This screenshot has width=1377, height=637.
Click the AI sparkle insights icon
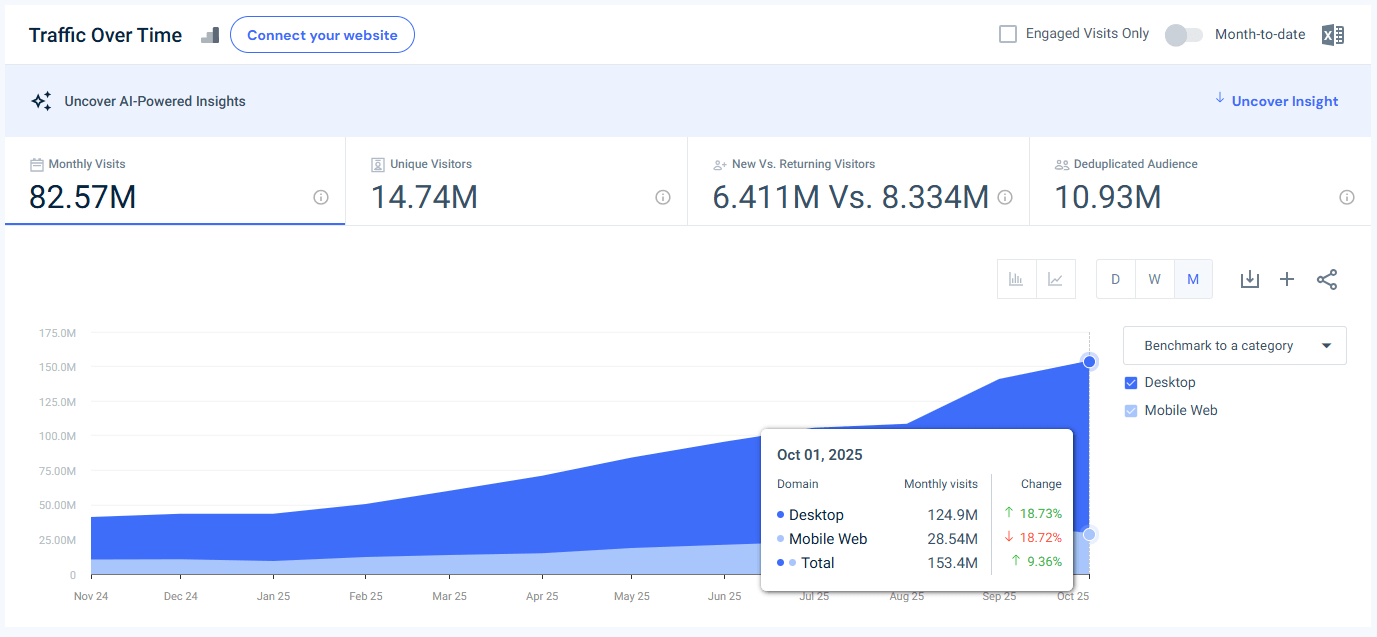coord(41,100)
